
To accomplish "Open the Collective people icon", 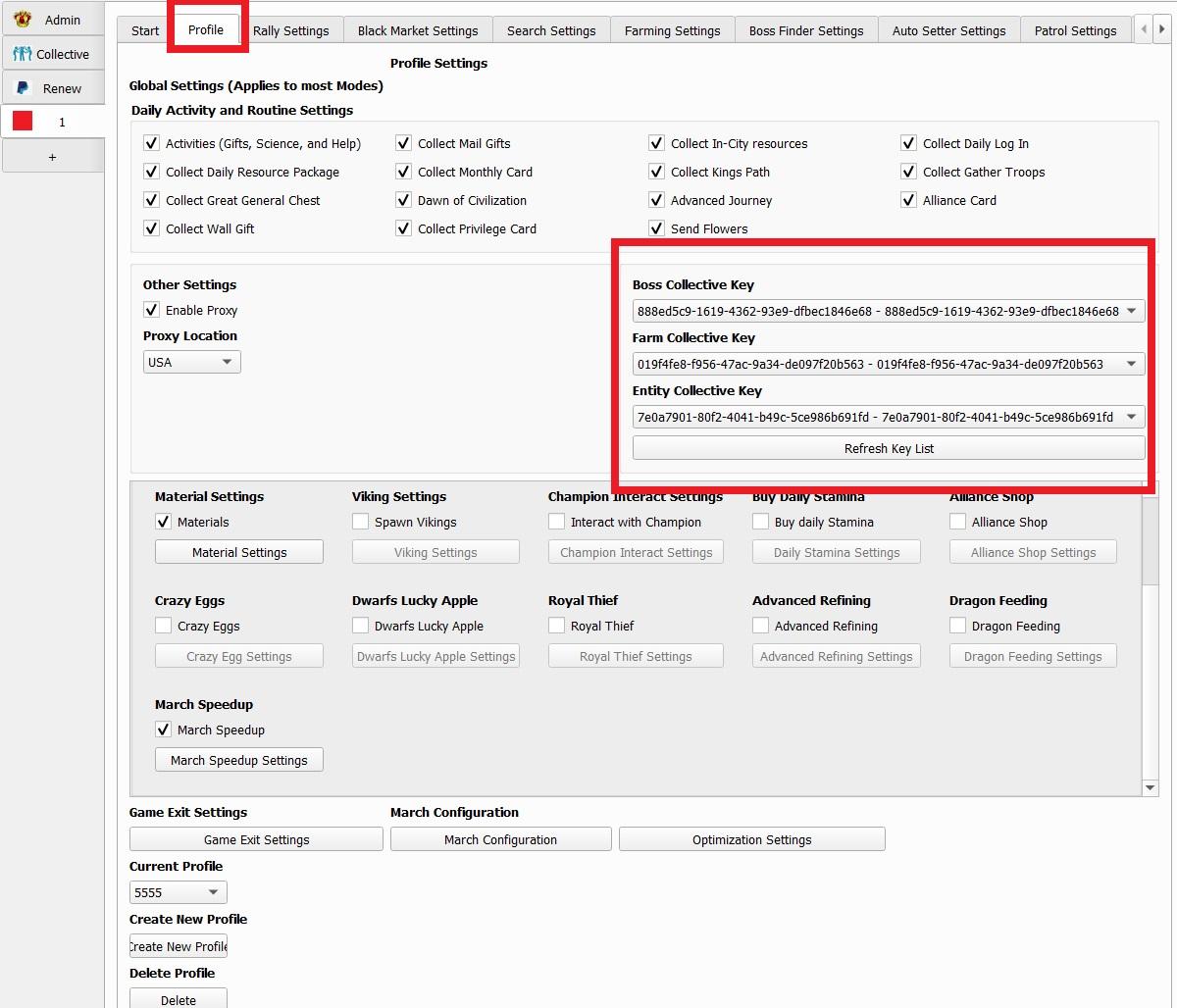I will (x=23, y=54).
